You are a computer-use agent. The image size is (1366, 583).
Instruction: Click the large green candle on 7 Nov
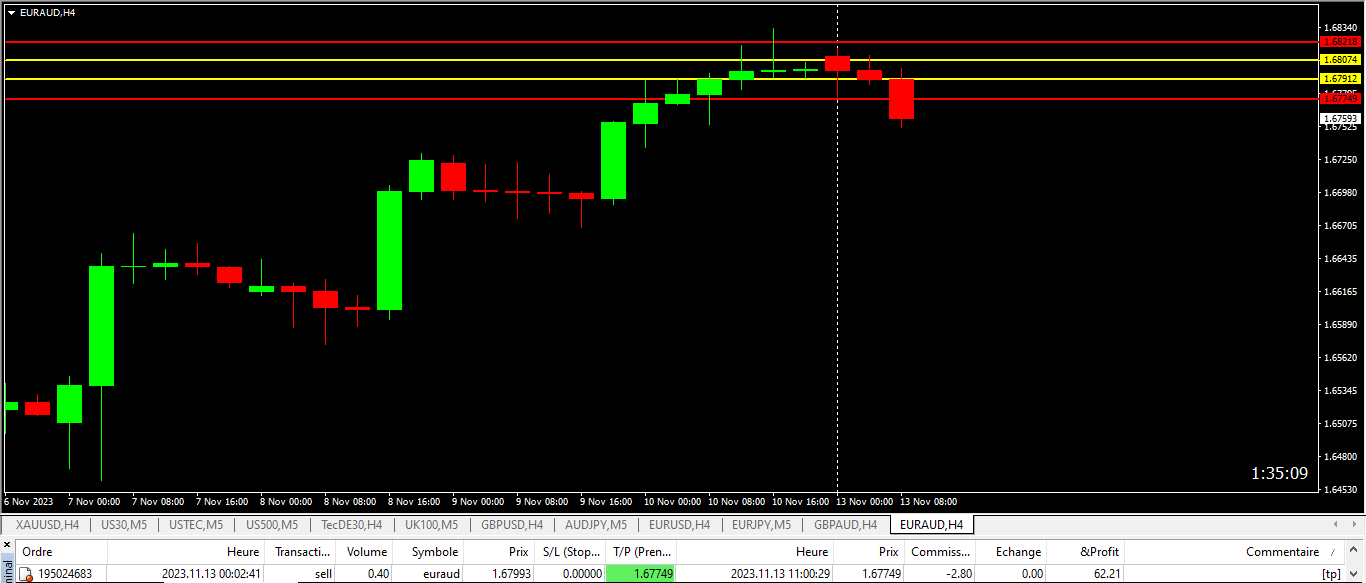(101, 325)
